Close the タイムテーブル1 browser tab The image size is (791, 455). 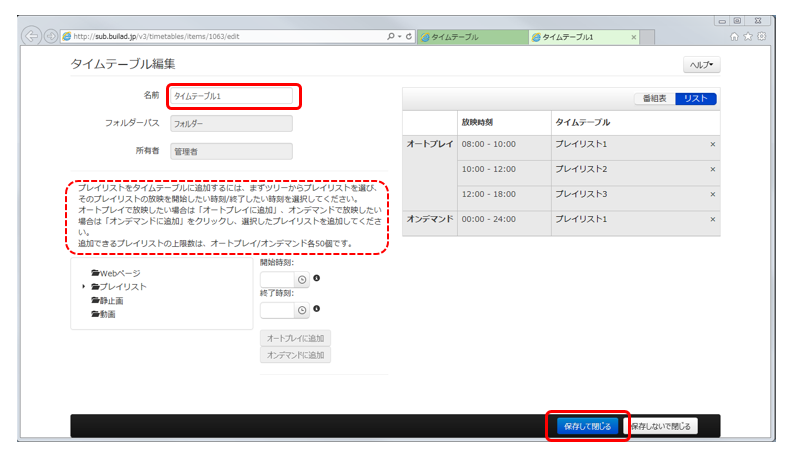click(x=634, y=37)
